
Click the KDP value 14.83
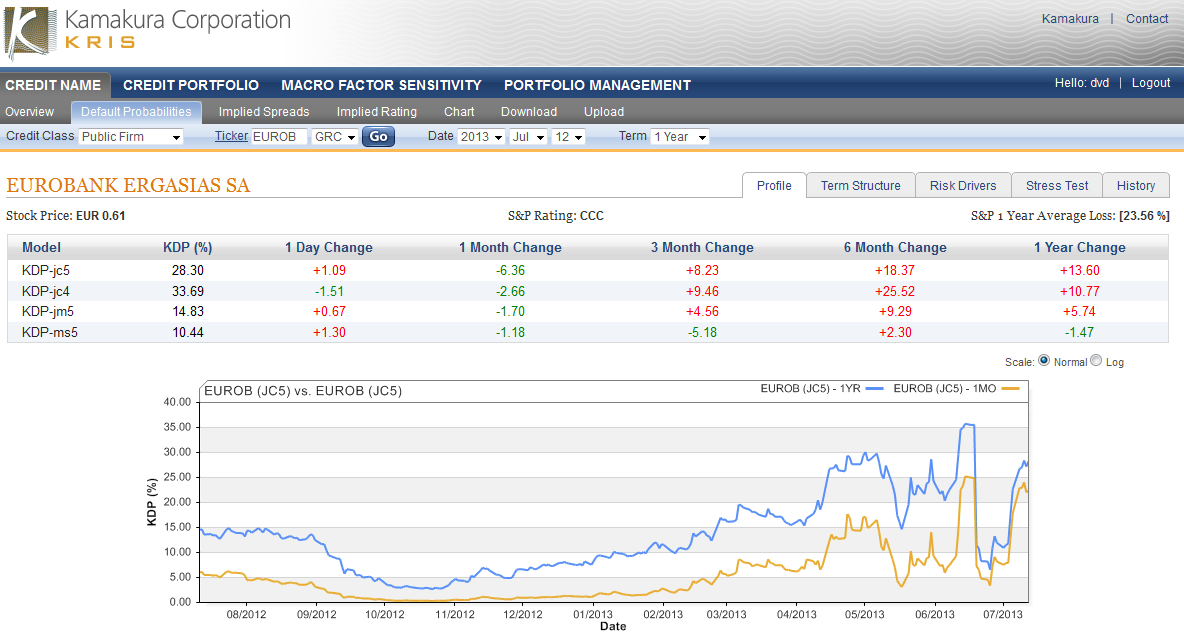(187, 312)
